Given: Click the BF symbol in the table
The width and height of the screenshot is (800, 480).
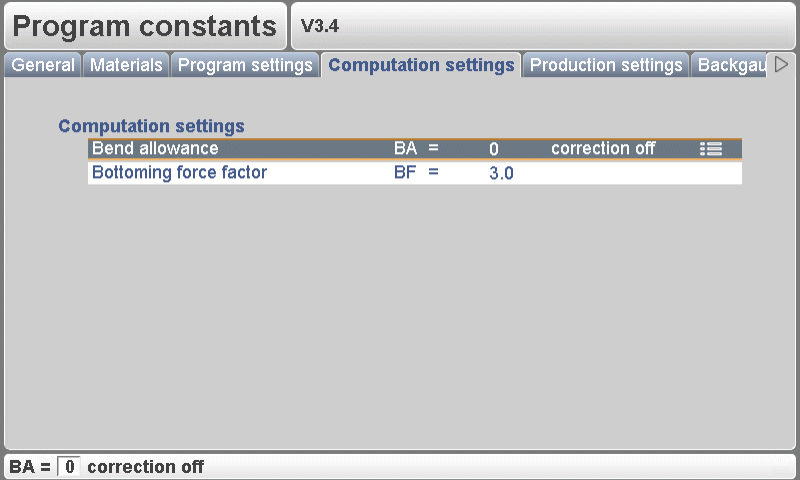Looking at the screenshot, I should click(405, 173).
